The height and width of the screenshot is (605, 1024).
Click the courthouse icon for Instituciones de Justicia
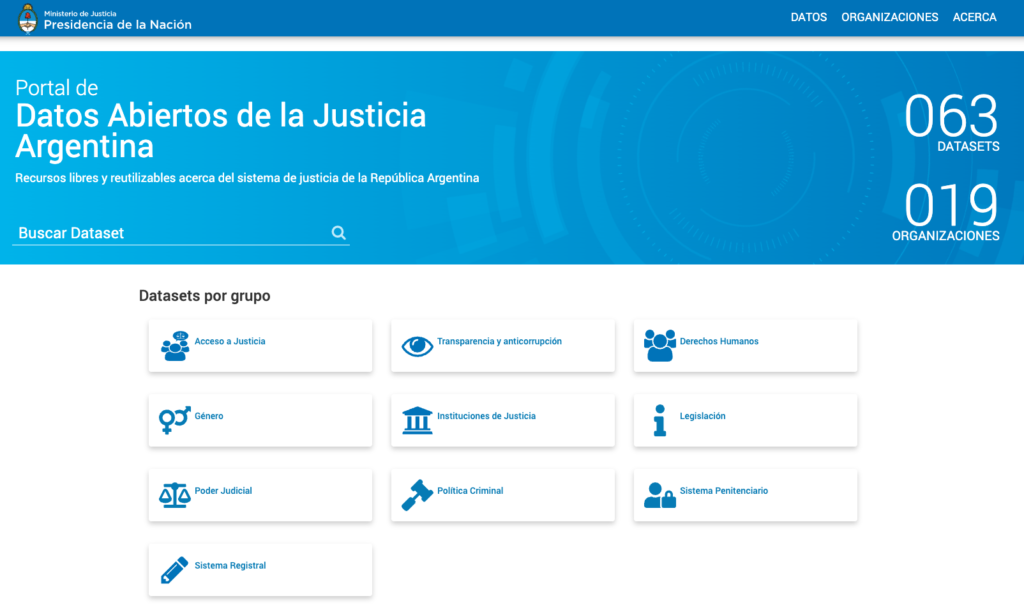coord(417,420)
